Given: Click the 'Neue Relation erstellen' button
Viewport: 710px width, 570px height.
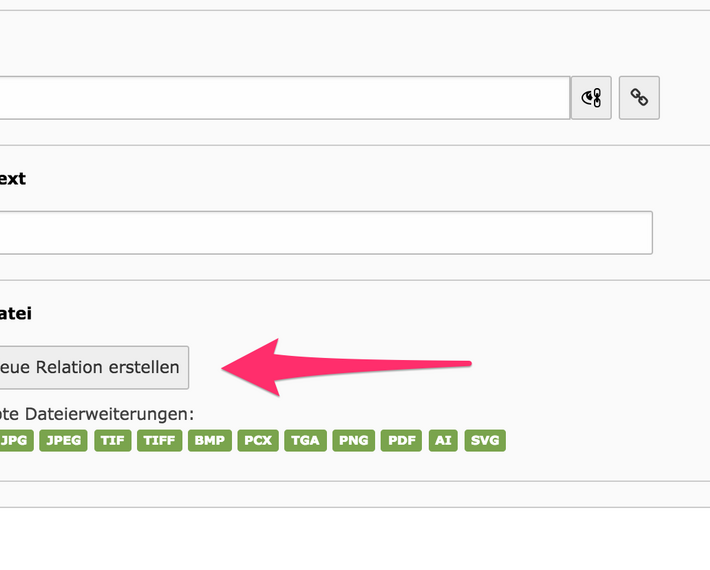Looking at the screenshot, I should click(93, 367).
